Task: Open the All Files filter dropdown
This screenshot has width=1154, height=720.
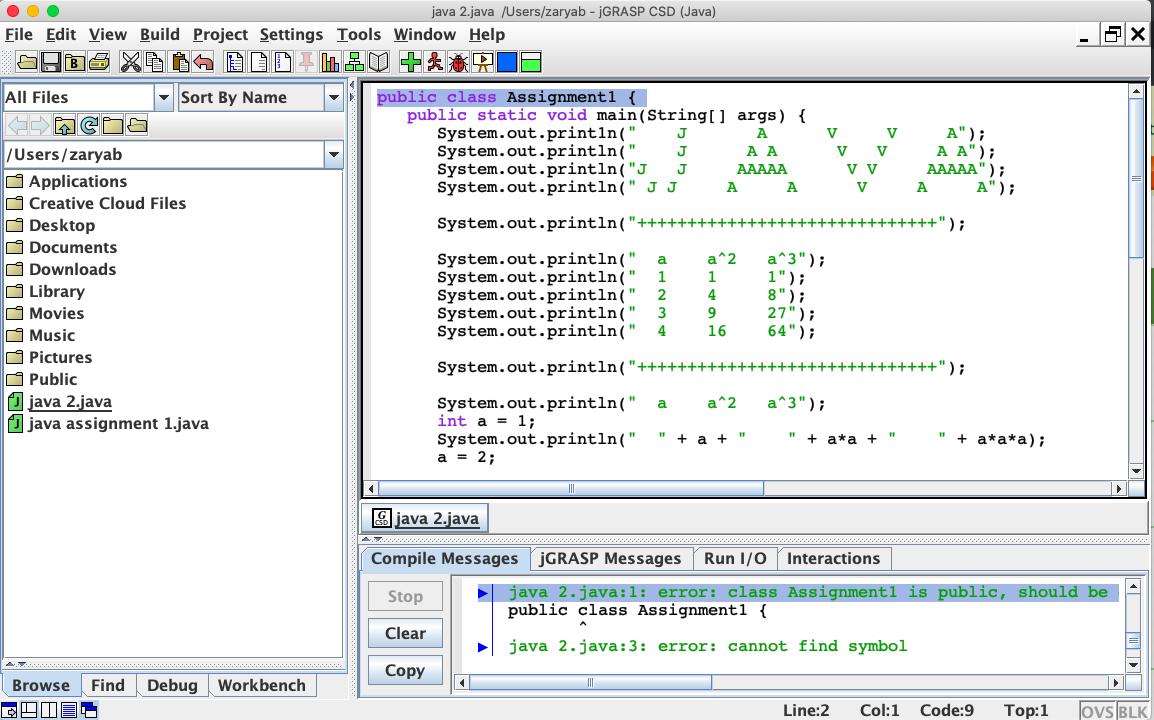Action: (x=164, y=97)
